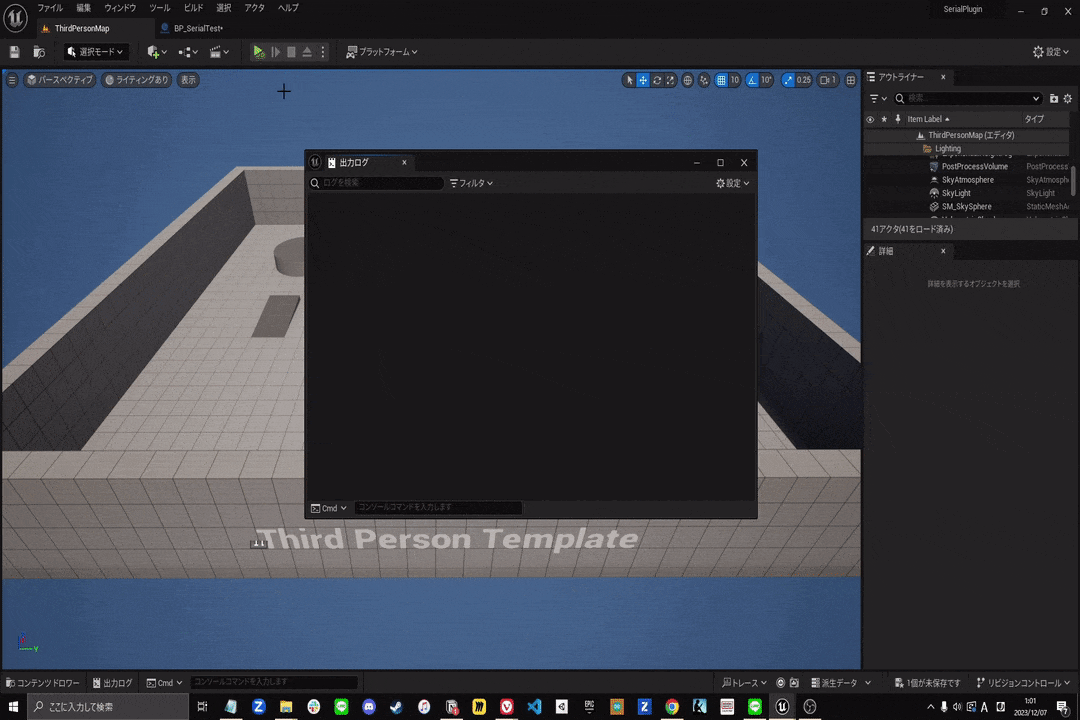
Task: Toggle the outliner visibility eye column header
Action: pos(870,119)
